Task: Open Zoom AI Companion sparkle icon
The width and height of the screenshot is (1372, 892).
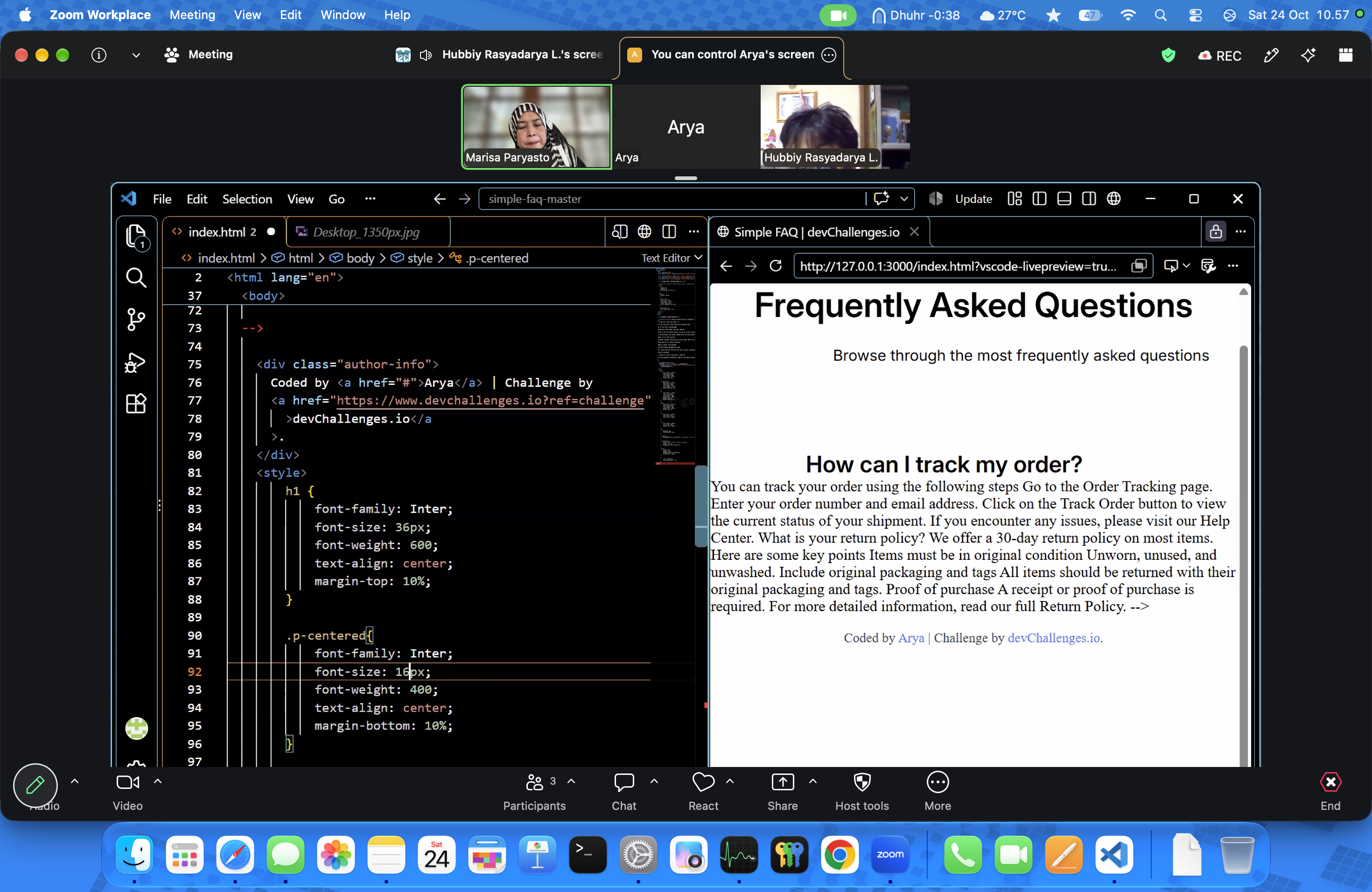Action: [x=1308, y=55]
